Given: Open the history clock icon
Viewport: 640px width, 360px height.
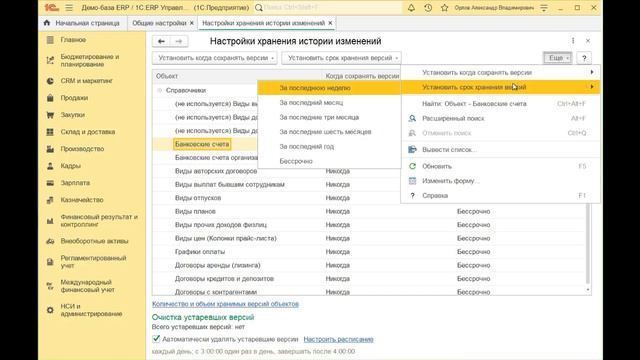Looking at the screenshot, I should tap(428, 8).
